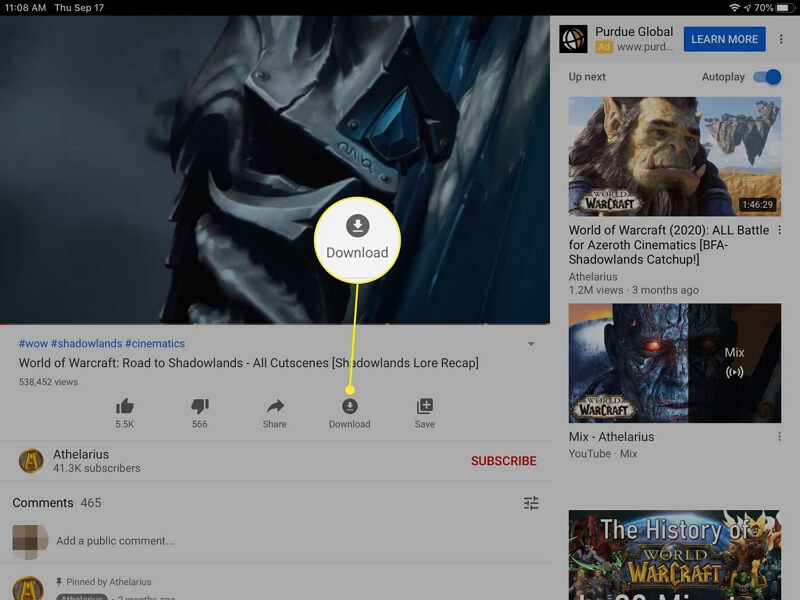The width and height of the screenshot is (800, 600).
Task: Tap the Athelarius channel avatar
Action: 31,461
